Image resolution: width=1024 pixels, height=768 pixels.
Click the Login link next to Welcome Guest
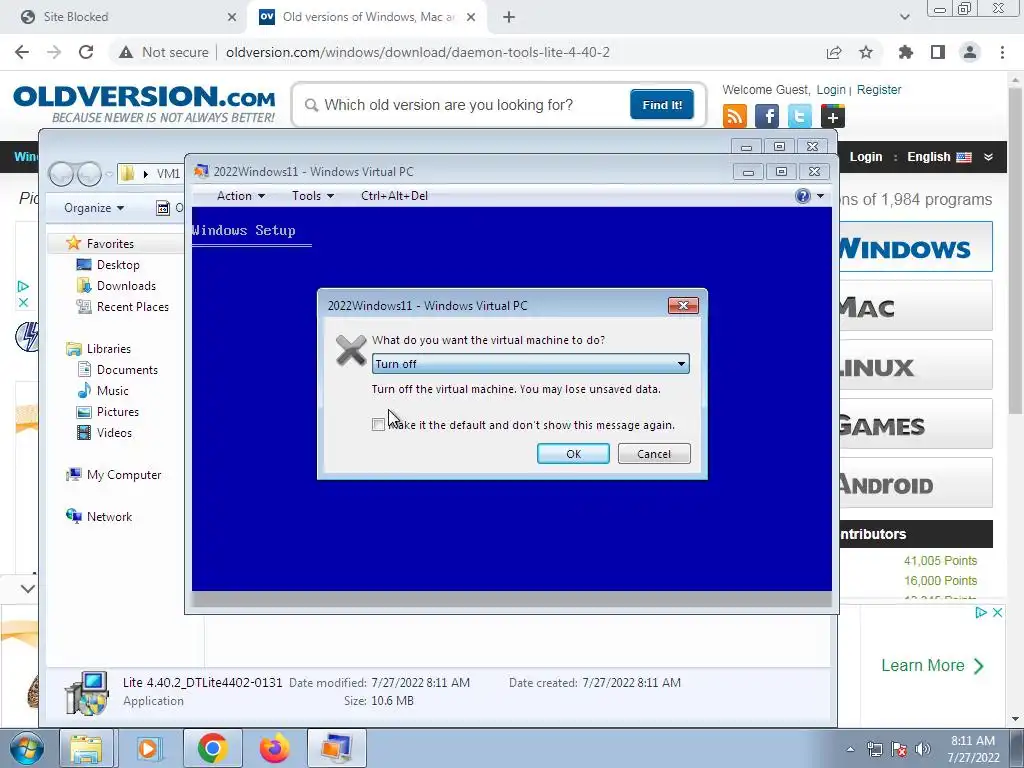pos(831,89)
